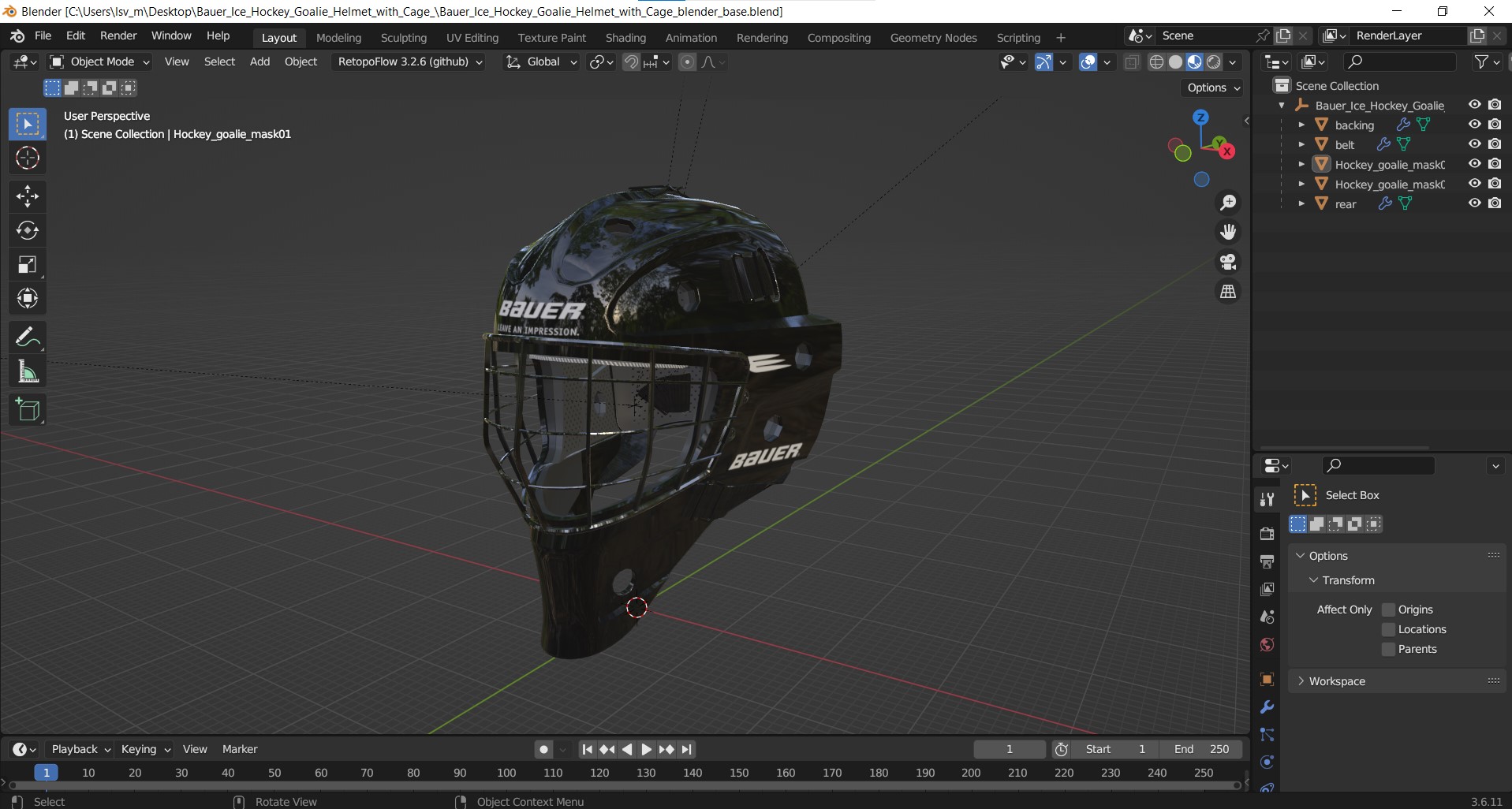Enable Affect Only Parents checkbox
The image size is (1512, 809).
[x=1389, y=649]
